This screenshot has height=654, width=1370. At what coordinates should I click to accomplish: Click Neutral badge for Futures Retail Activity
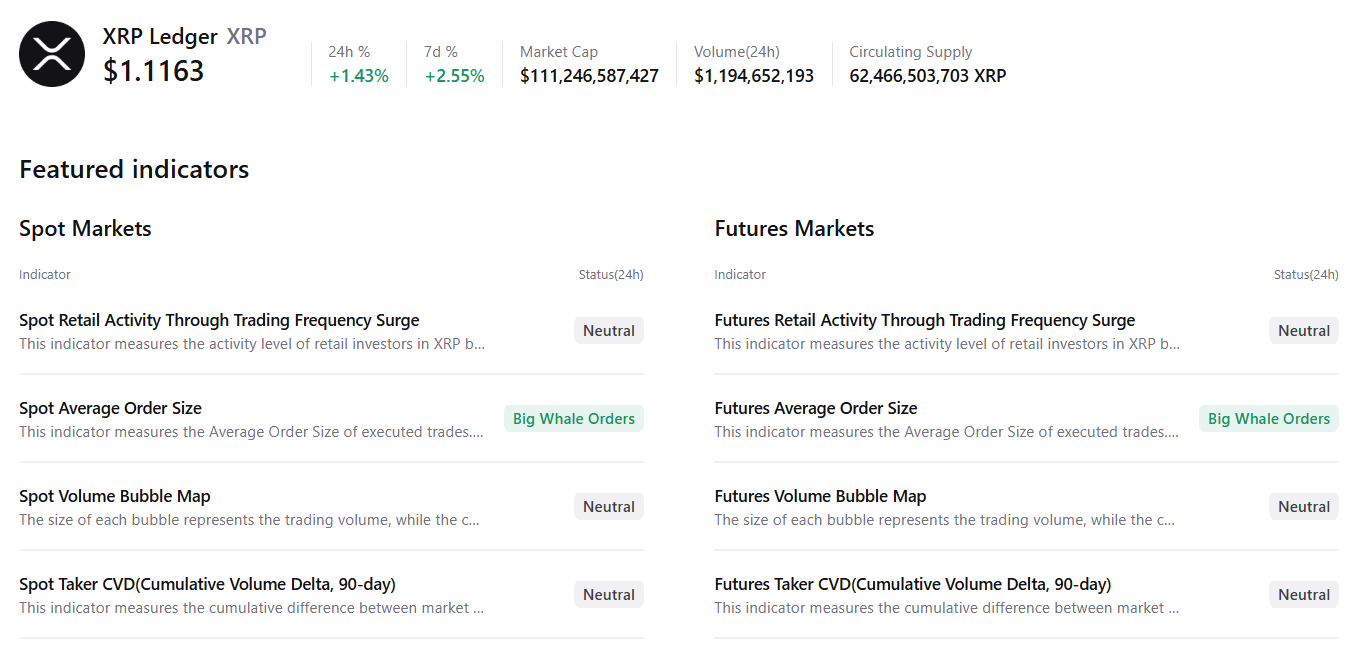tap(1304, 331)
